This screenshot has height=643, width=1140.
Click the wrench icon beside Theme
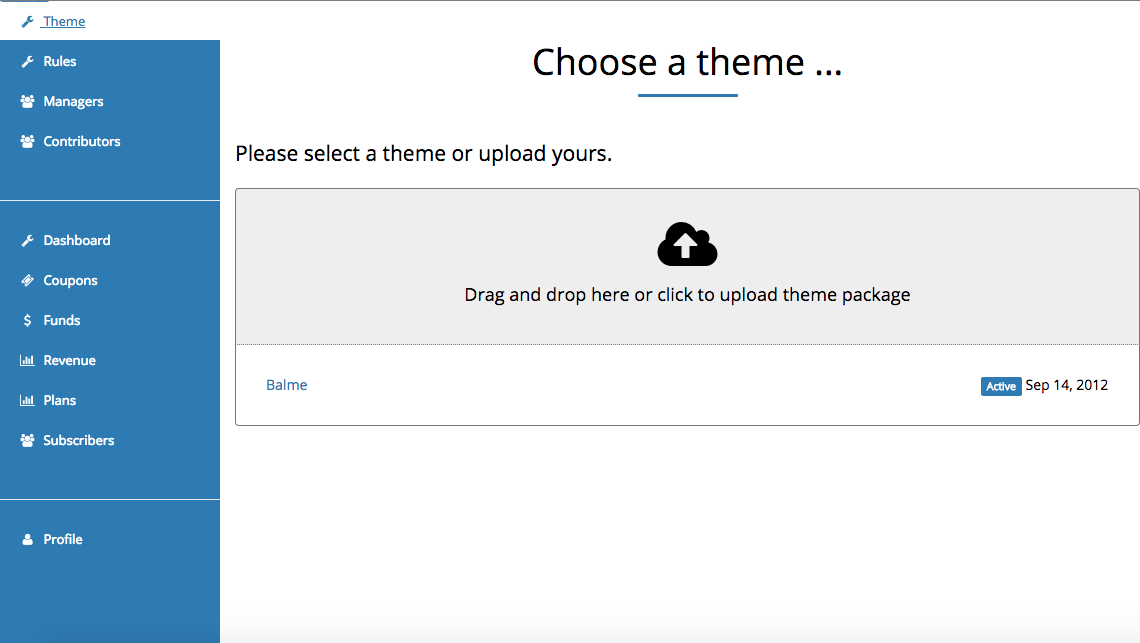click(28, 22)
